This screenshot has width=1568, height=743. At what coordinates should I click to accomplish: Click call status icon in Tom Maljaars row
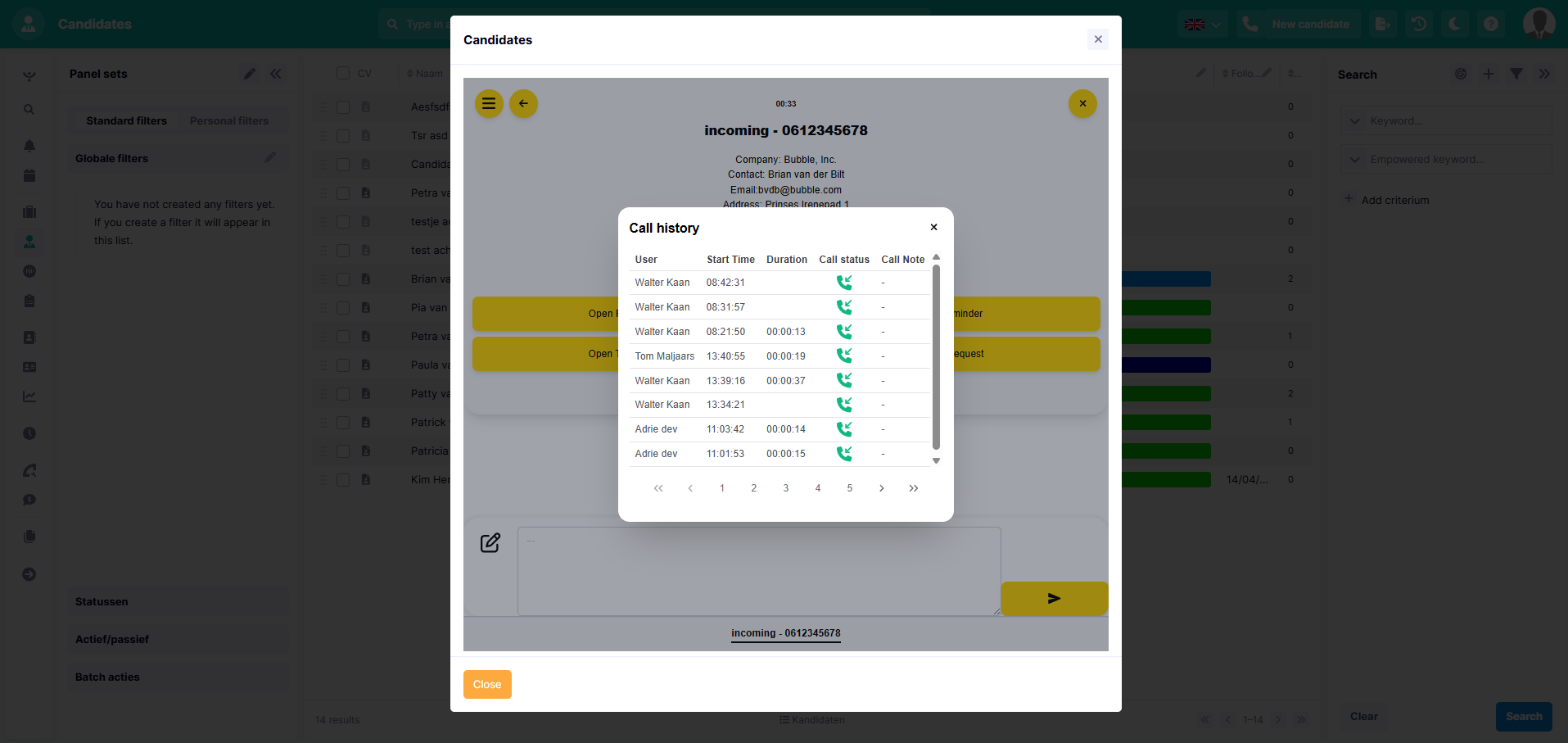coord(843,356)
